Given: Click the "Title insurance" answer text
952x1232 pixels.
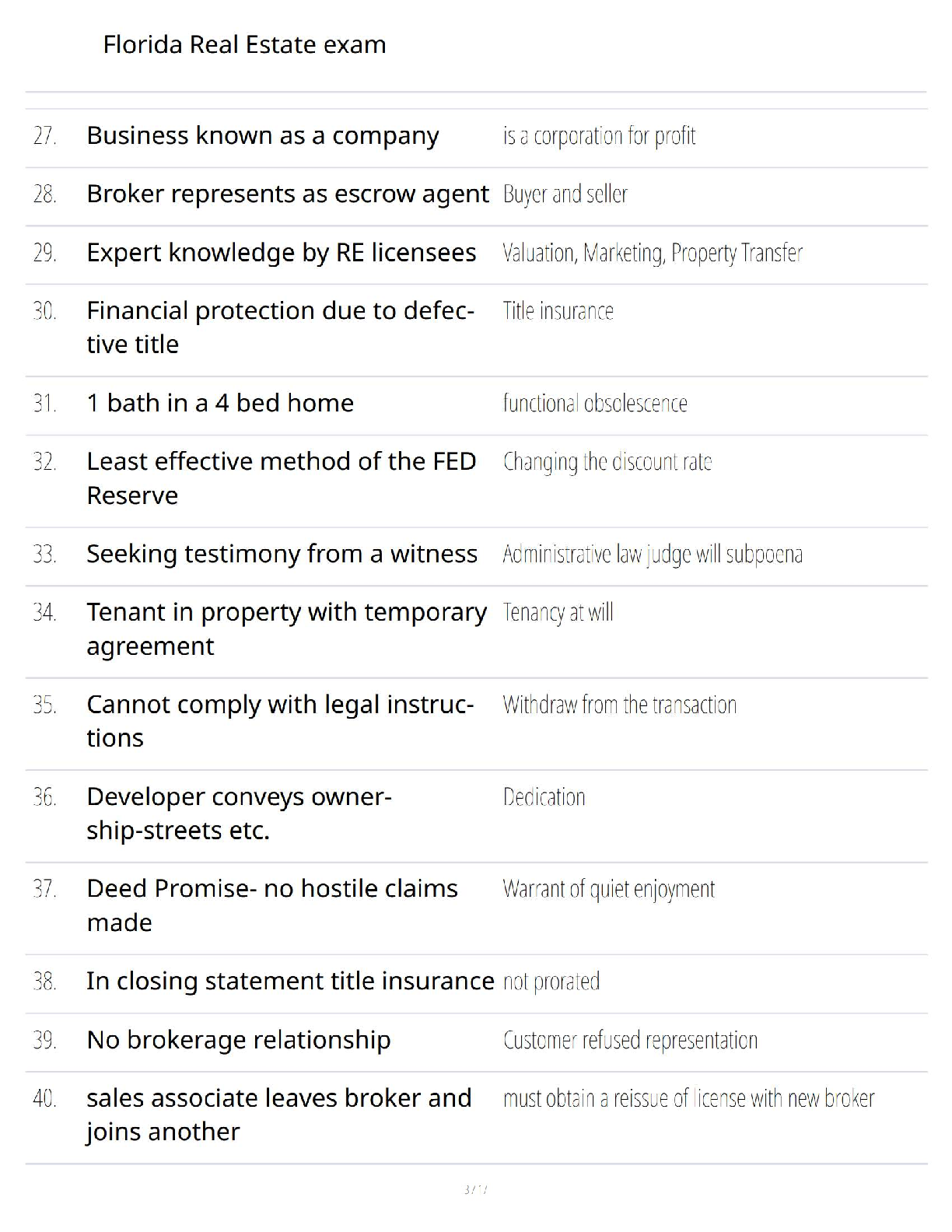Looking at the screenshot, I should [x=558, y=311].
